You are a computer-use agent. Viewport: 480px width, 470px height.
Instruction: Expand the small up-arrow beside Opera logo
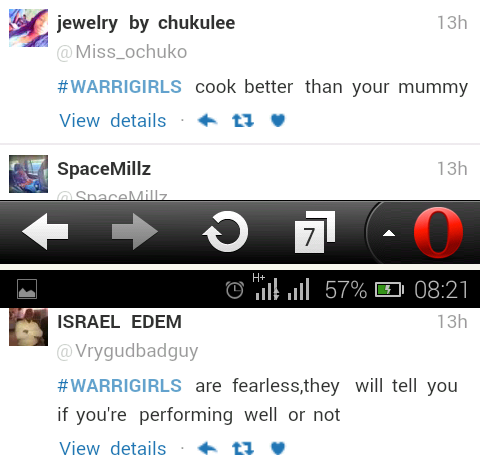click(x=389, y=233)
